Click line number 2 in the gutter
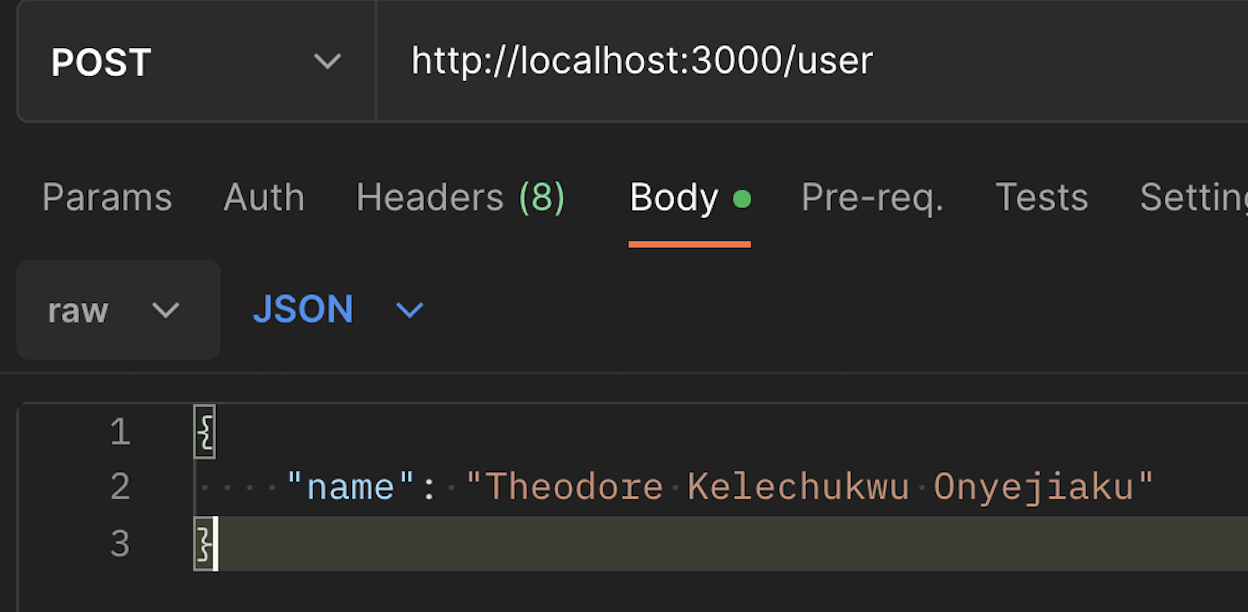1248x612 pixels. pos(120,487)
